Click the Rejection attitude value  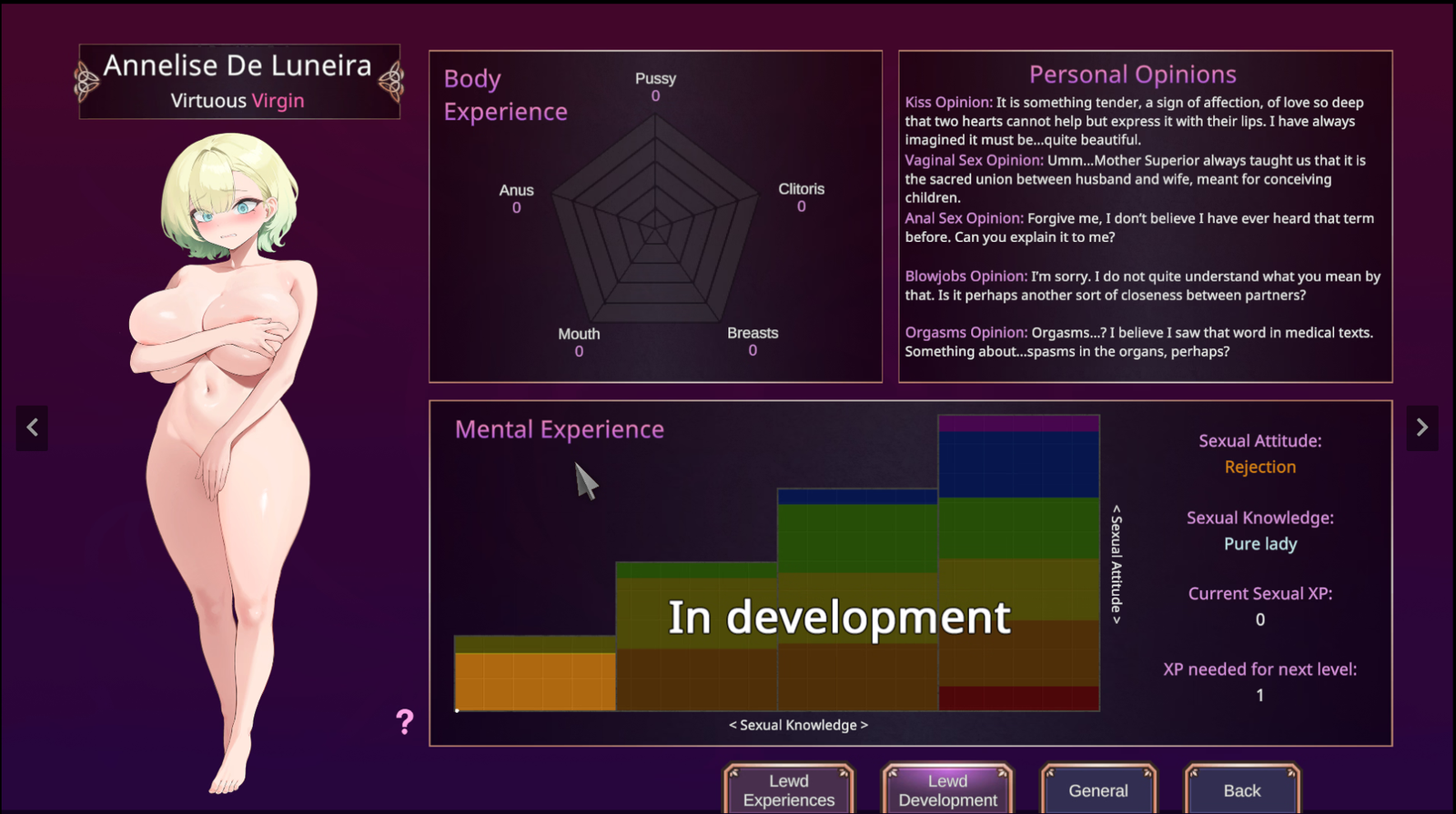coord(1259,467)
